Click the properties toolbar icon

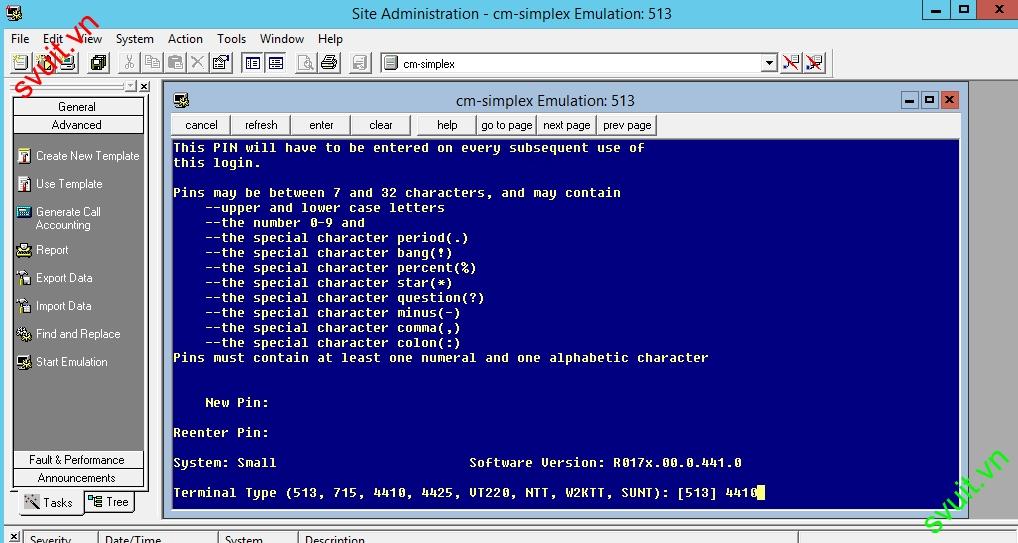pos(221,63)
